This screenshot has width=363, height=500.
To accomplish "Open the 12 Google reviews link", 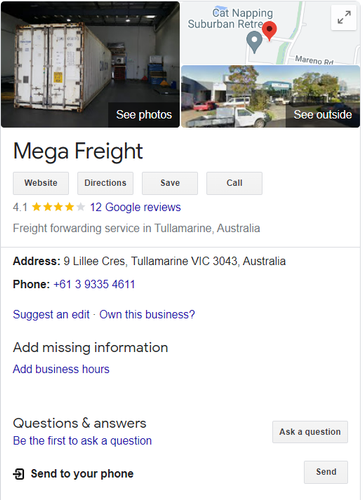I will [135, 207].
